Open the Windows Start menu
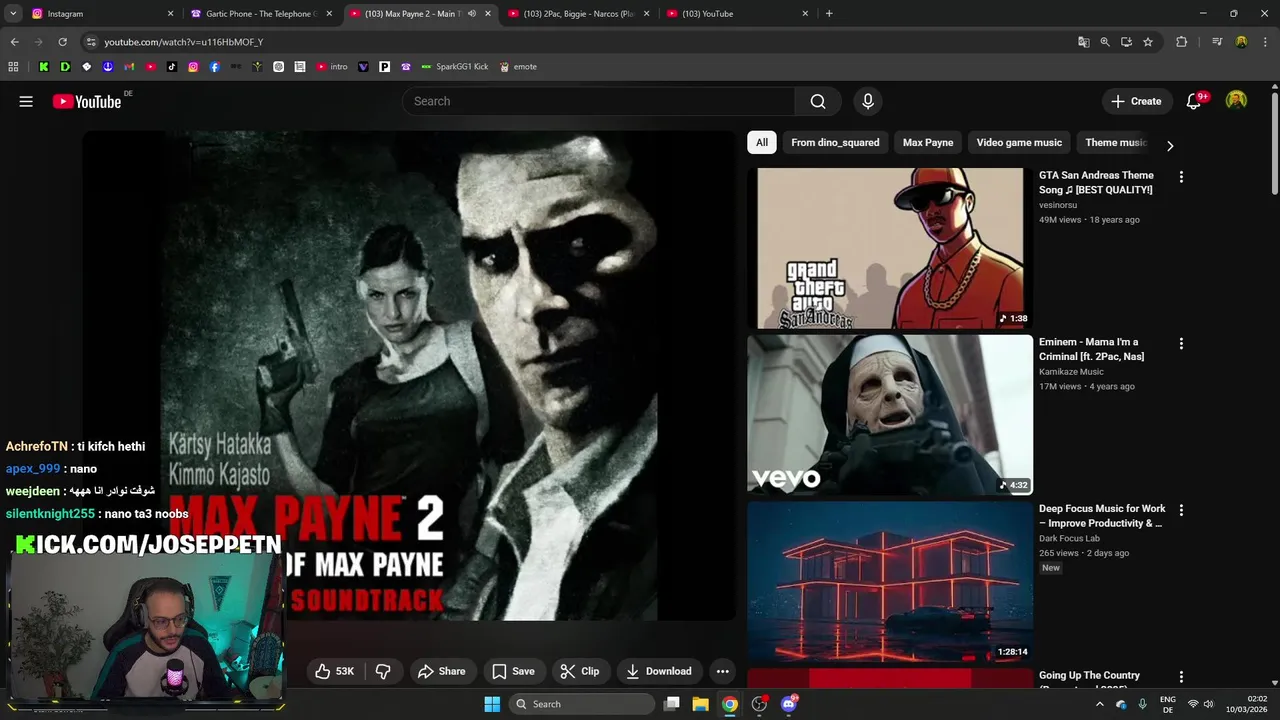This screenshot has width=1280, height=720. 492,704
